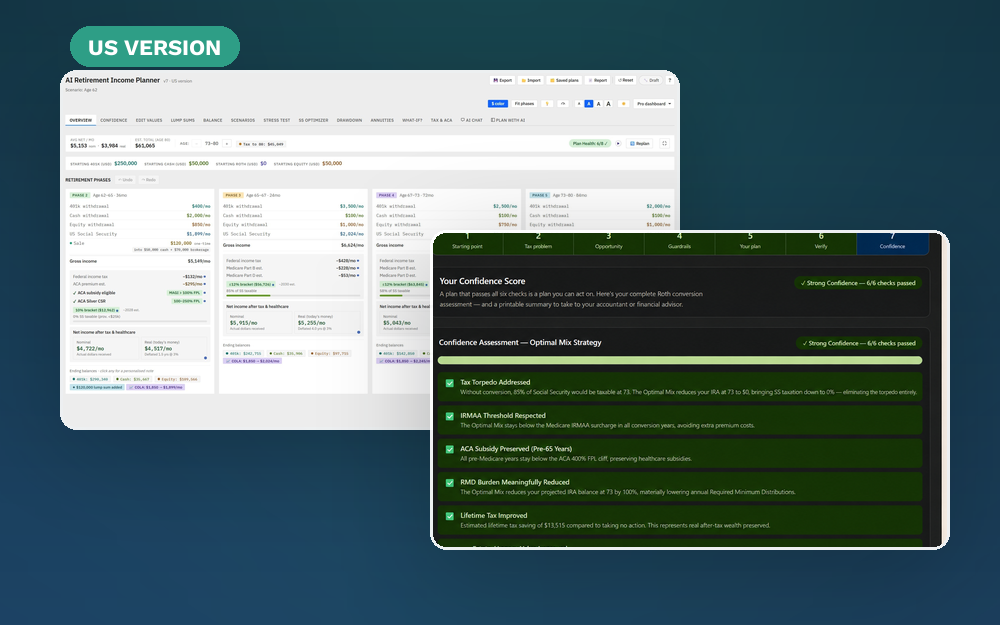This screenshot has width=1000, height=625.
Task: Click the sun theme icon
Action: (x=624, y=103)
